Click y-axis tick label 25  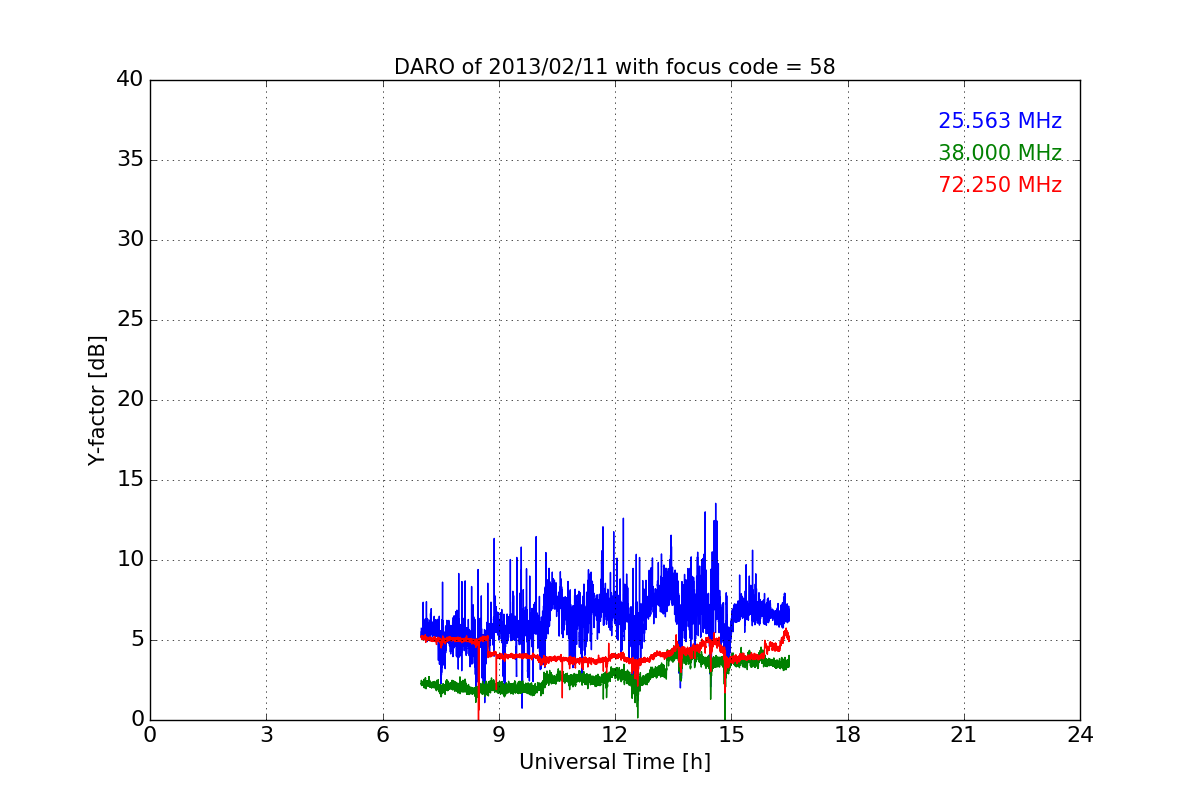tap(130, 320)
